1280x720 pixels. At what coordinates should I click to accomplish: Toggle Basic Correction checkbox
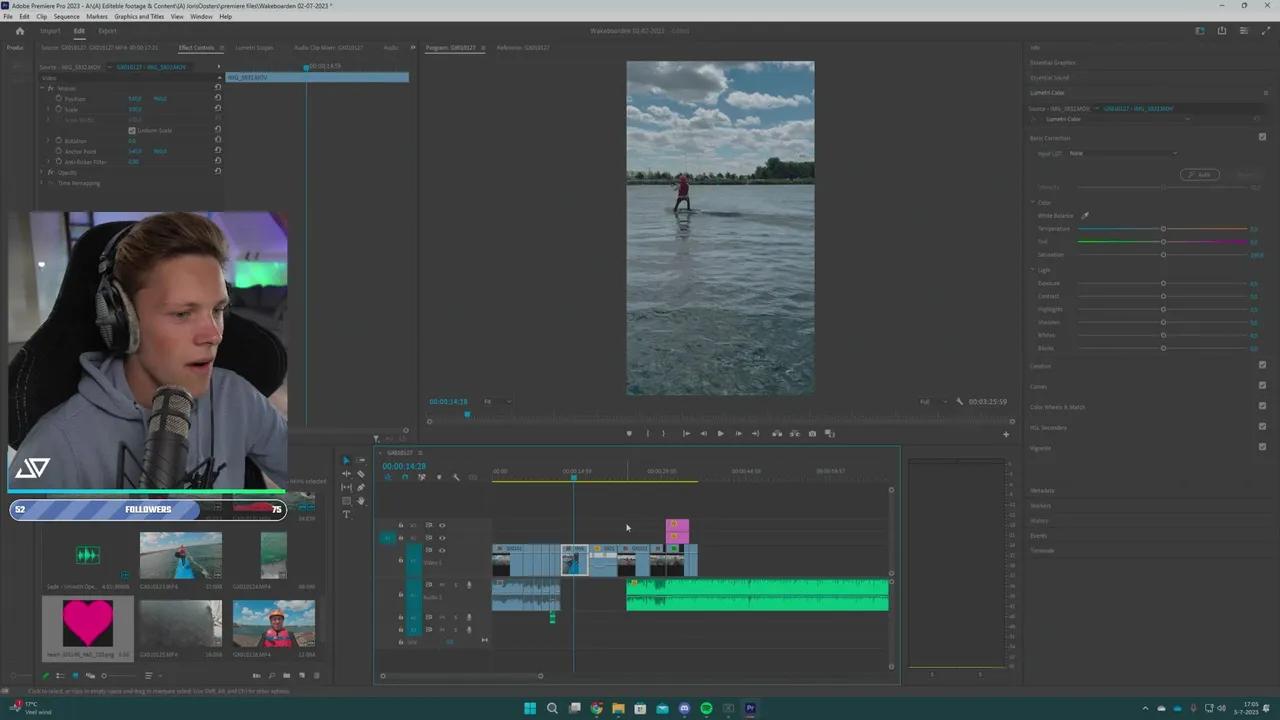1262,137
